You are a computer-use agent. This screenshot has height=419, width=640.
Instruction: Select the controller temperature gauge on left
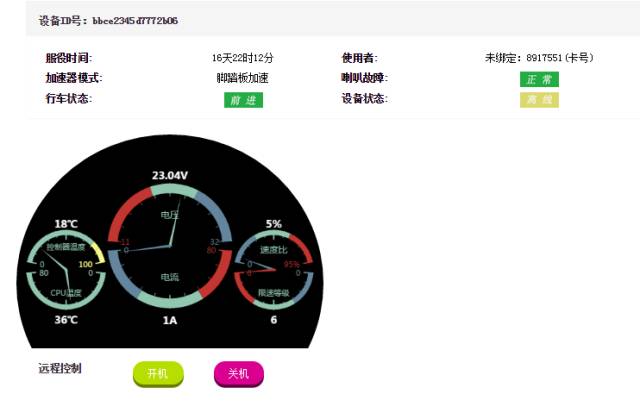pyautogui.click(x=65, y=268)
